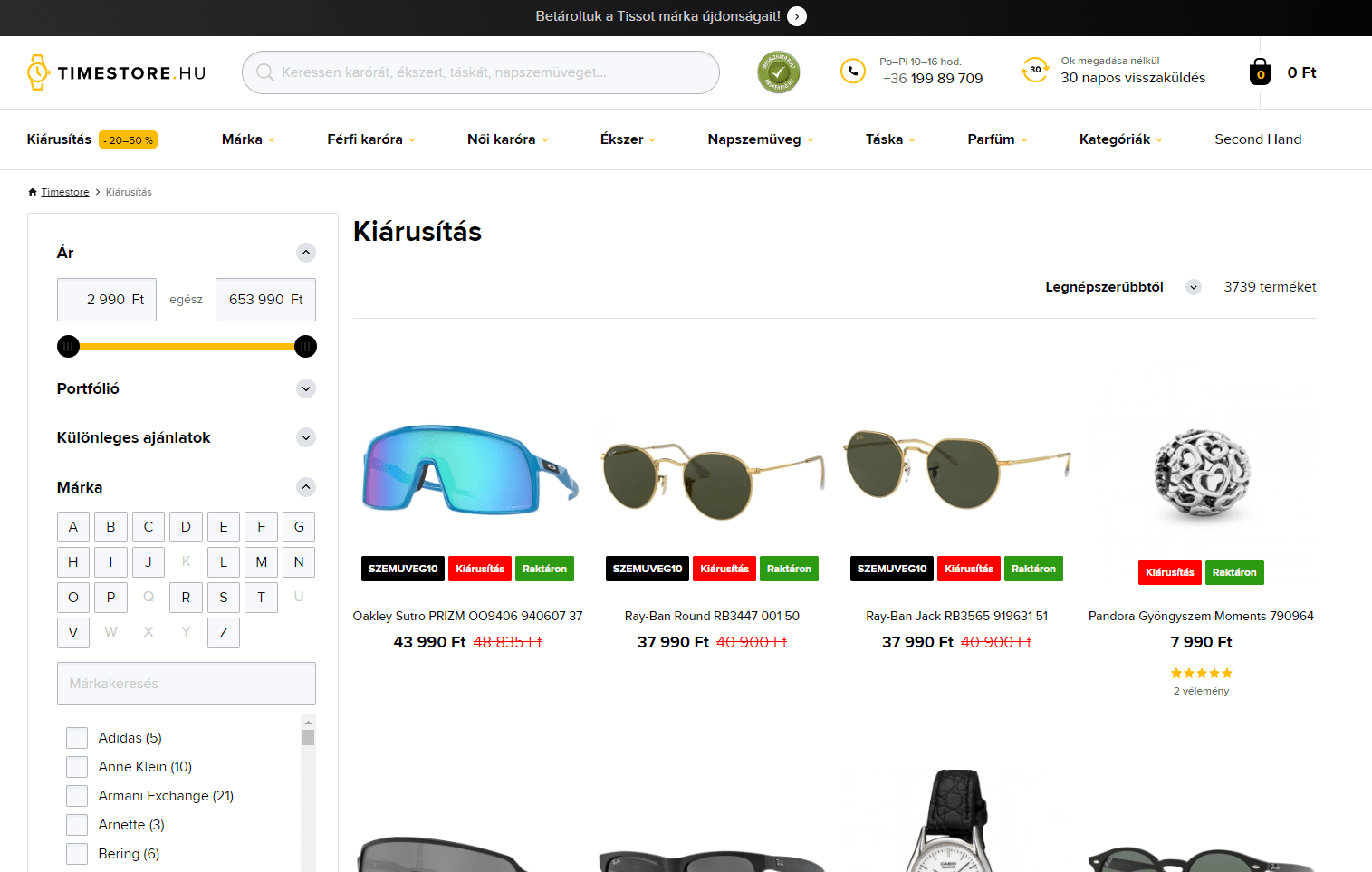Check the Armani Exchange (21) checkbox
The image size is (1372, 872).
point(77,796)
